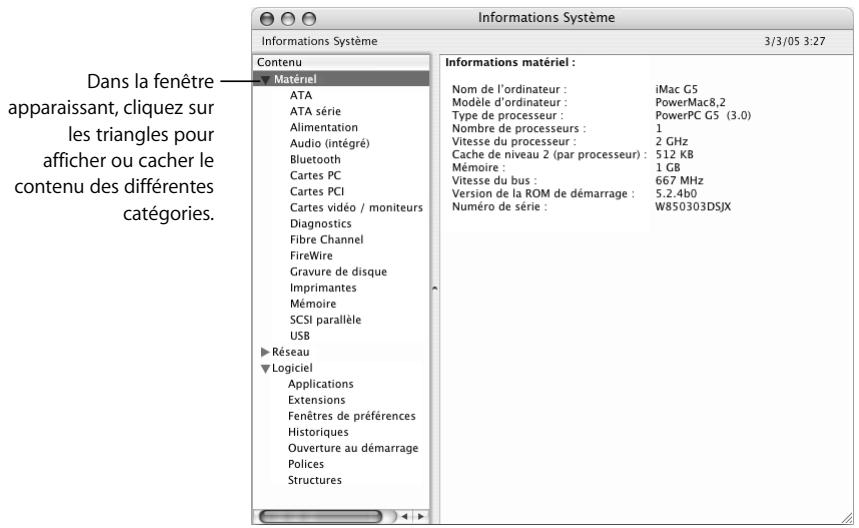Select SCSI parallèle entry
Screen dimensions: 859x528
click(325, 319)
